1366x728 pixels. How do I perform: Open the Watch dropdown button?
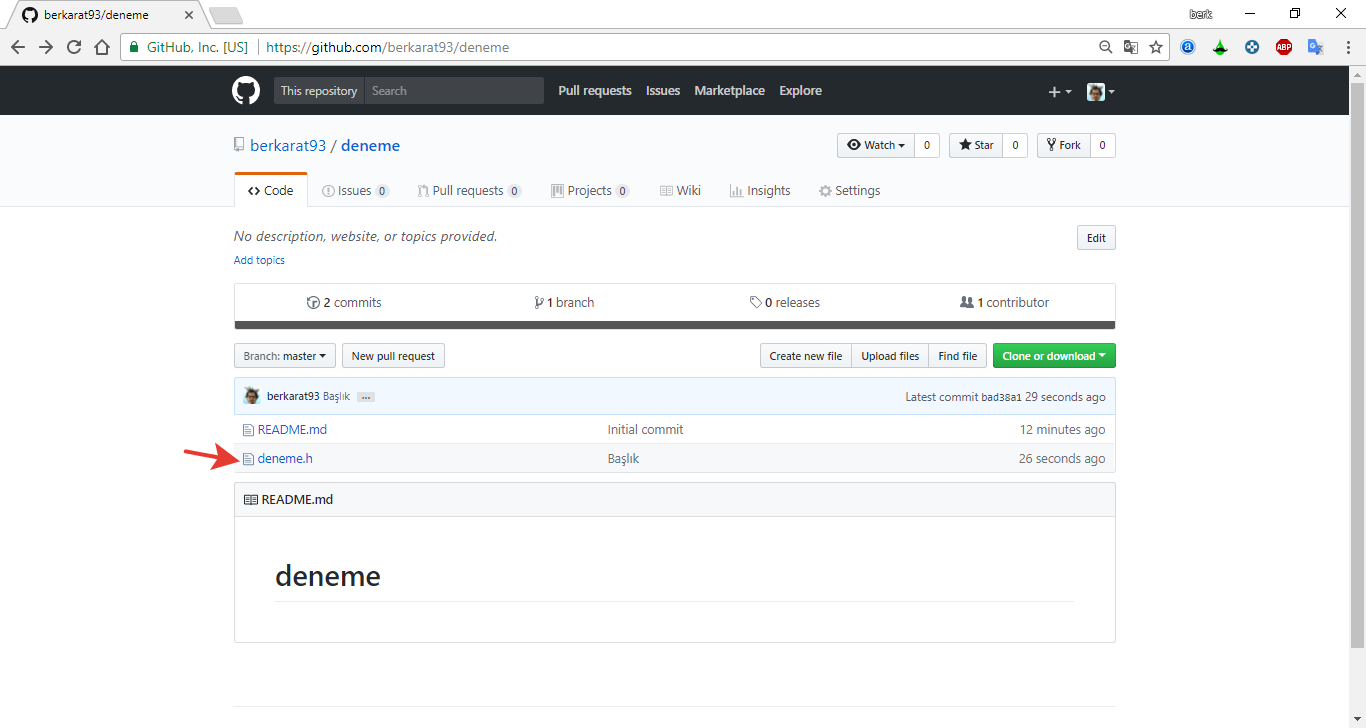click(876, 145)
